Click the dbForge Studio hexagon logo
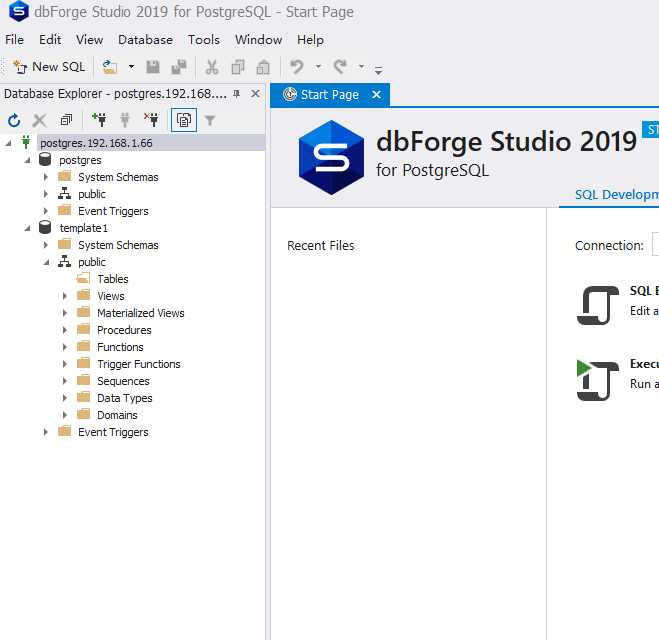The image size is (659, 640). 331,158
